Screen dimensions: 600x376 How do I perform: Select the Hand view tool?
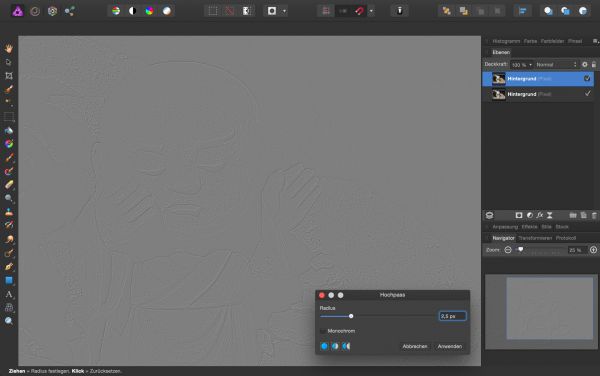pos(9,48)
